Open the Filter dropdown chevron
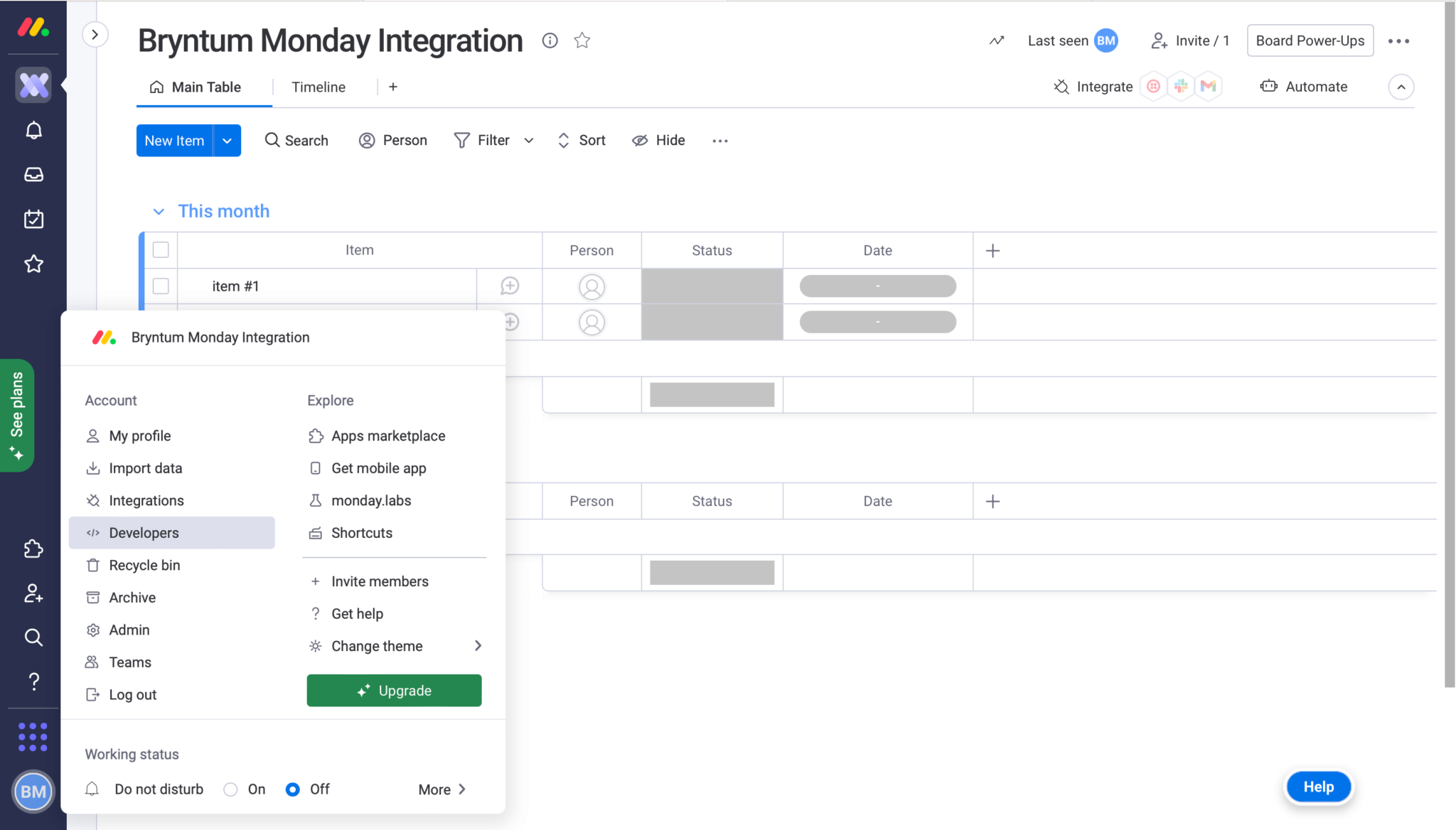 [529, 141]
